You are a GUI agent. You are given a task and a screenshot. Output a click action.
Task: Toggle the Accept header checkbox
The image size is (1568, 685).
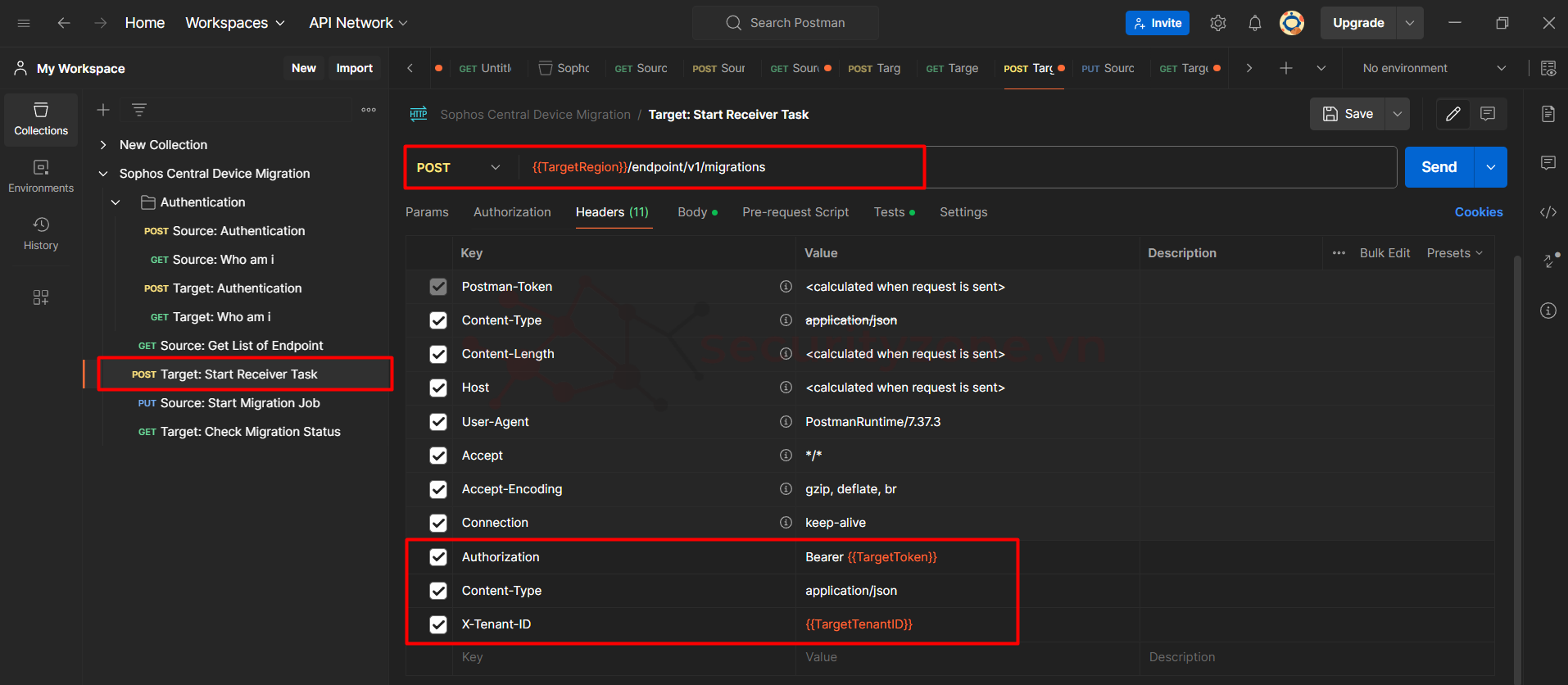pyautogui.click(x=438, y=456)
